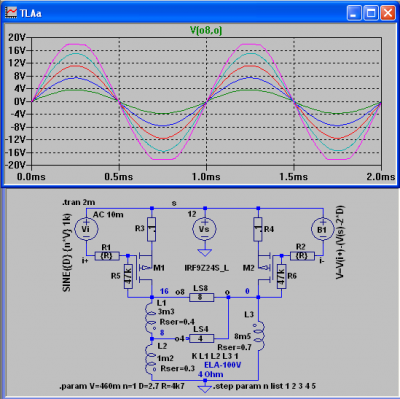Viewport: 400px width, 399px height.
Task: Maximize the TLAa waveform window
Action: pyautogui.click(x=371, y=13)
